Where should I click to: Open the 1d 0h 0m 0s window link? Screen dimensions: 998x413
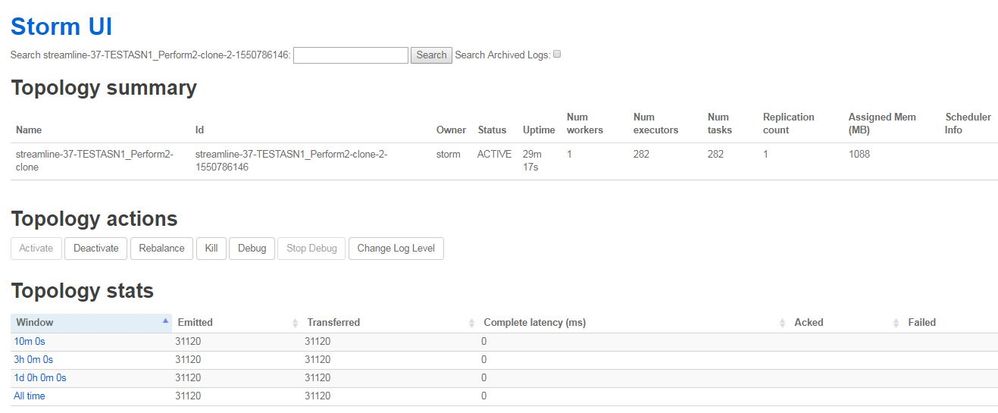40,378
